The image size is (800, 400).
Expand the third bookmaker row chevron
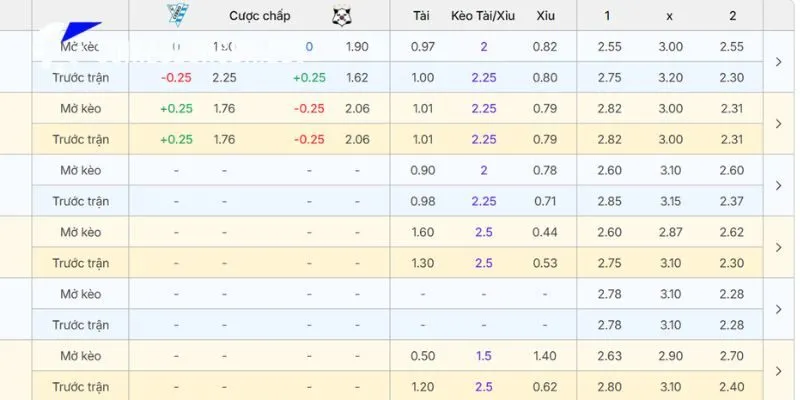tap(779, 186)
